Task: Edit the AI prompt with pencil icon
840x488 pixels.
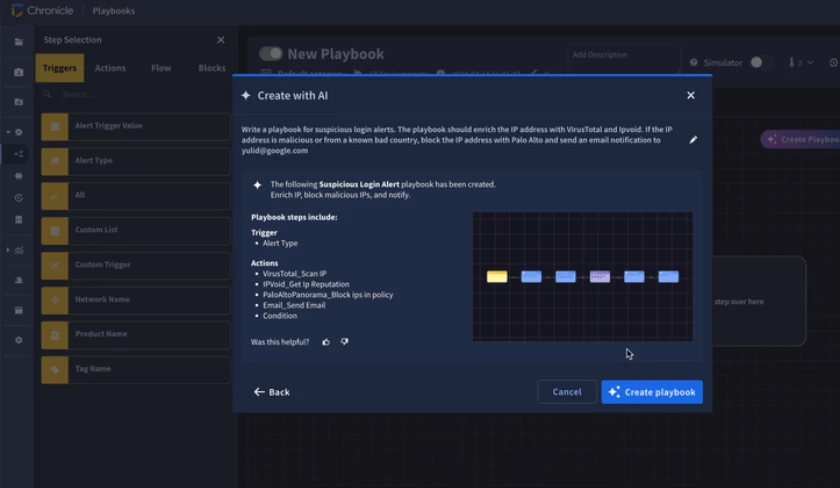Action: click(693, 140)
